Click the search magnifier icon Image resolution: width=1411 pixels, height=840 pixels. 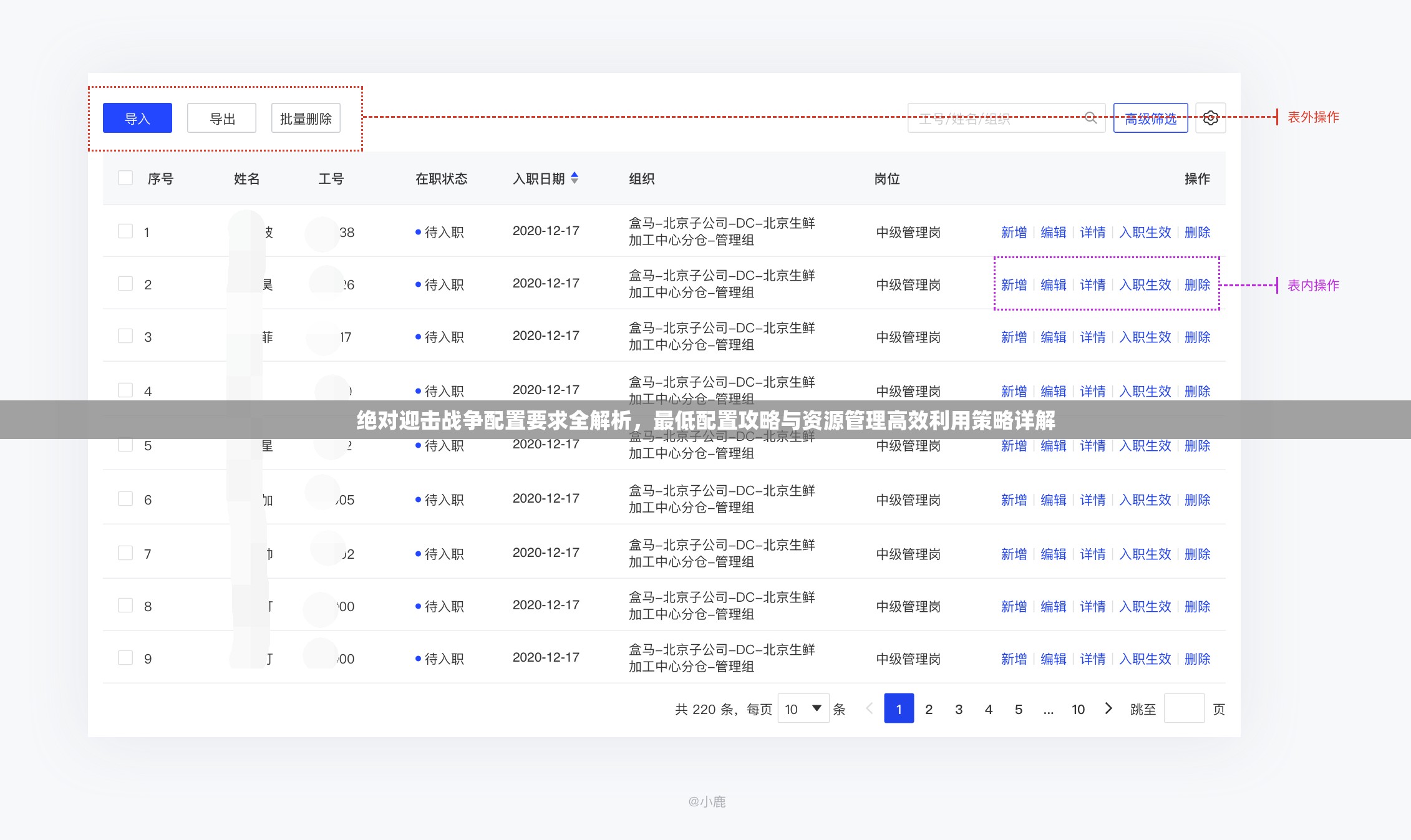[1090, 118]
